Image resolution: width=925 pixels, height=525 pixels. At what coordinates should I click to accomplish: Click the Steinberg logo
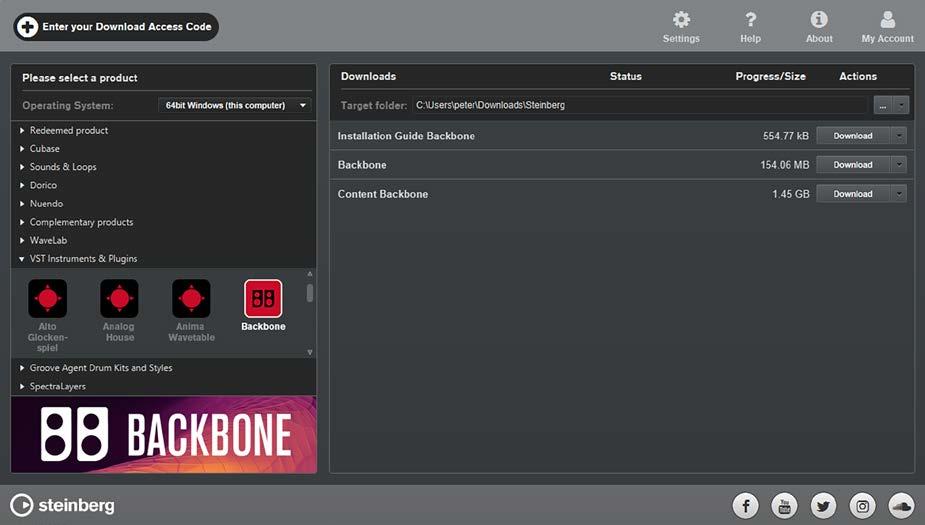click(63, 506)
